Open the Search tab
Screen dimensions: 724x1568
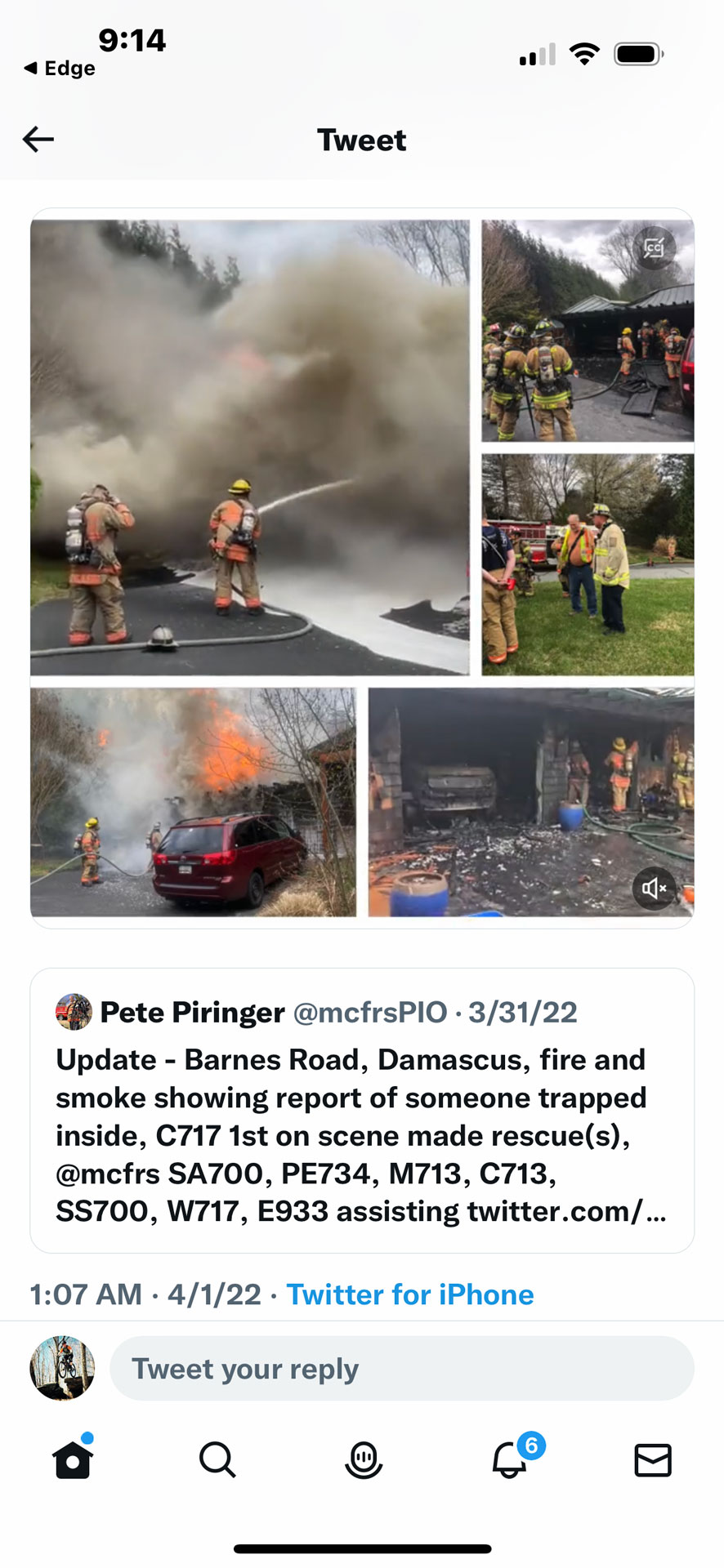(x=217, y=1459)
